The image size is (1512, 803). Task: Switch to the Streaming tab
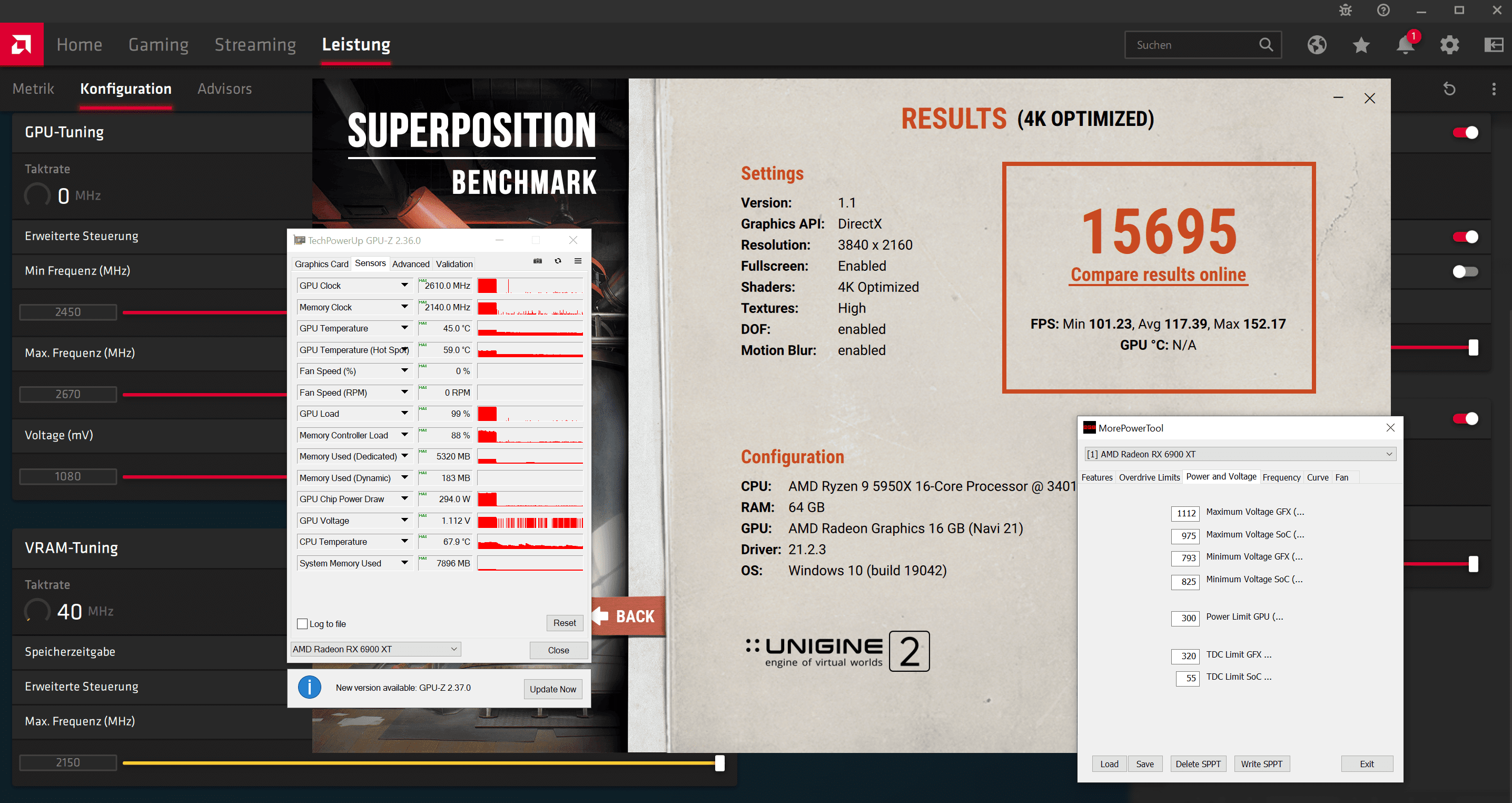pos(255,45)
